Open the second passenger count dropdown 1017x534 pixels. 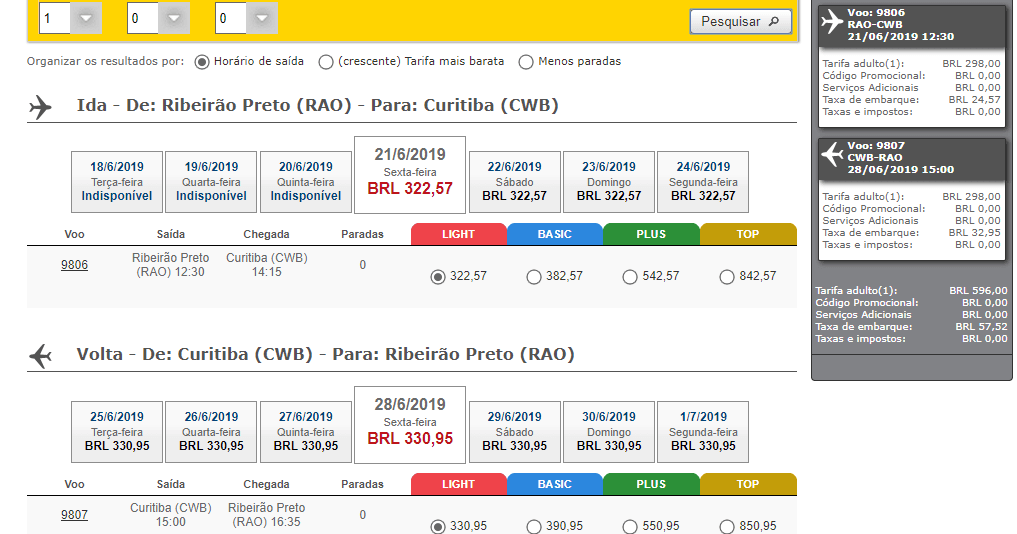[x=174, y=18]
